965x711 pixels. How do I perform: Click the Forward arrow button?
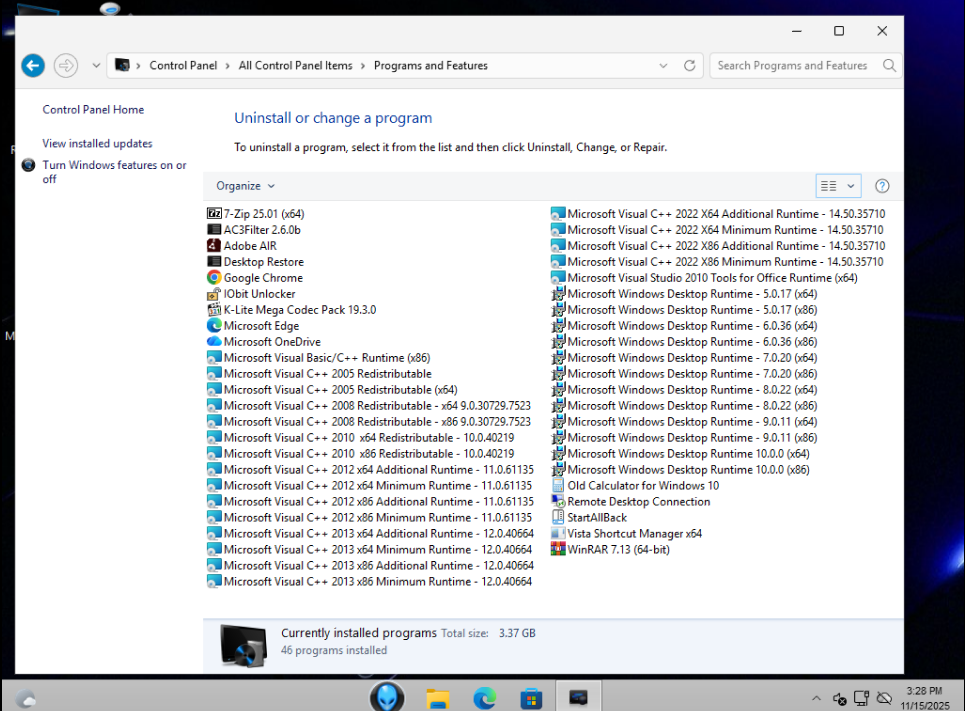(x=66, y=65)
